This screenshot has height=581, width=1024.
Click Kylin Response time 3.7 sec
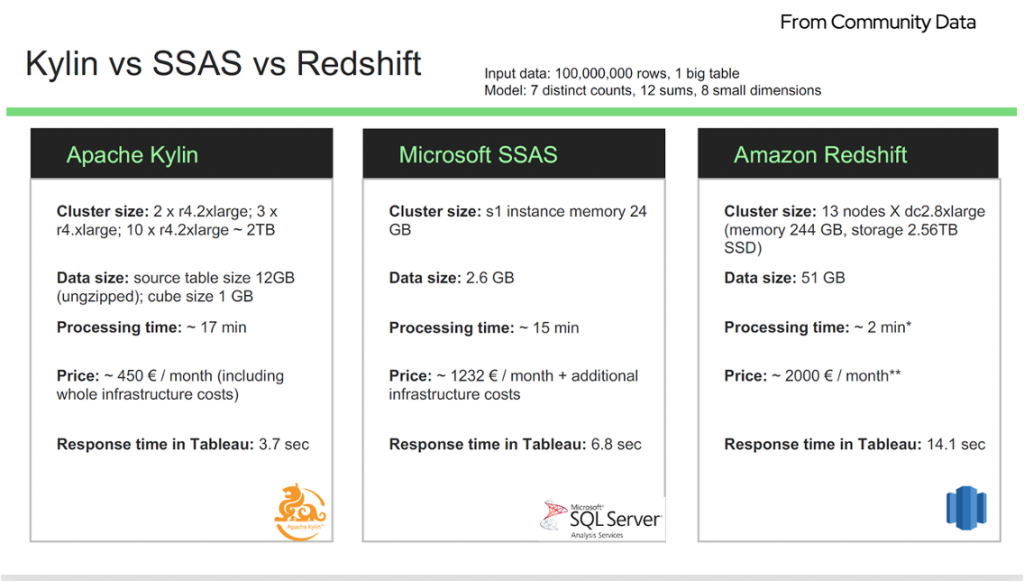[183, 444]
